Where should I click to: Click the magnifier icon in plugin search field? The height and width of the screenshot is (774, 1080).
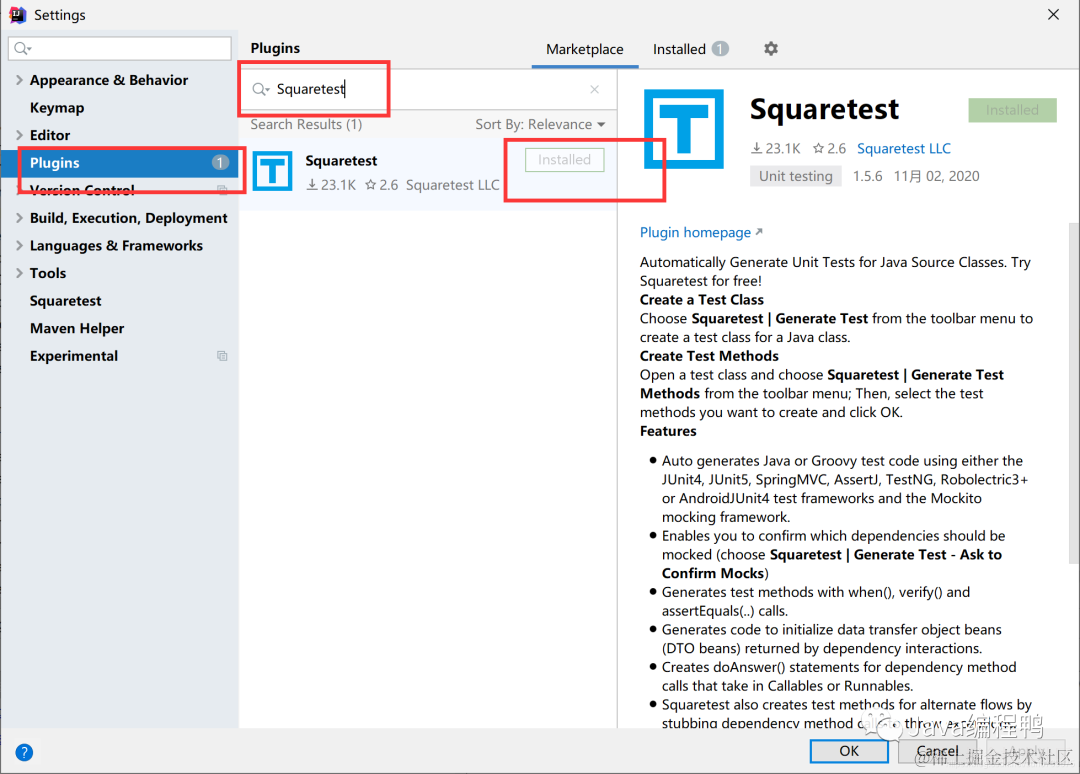click(260, 90)
